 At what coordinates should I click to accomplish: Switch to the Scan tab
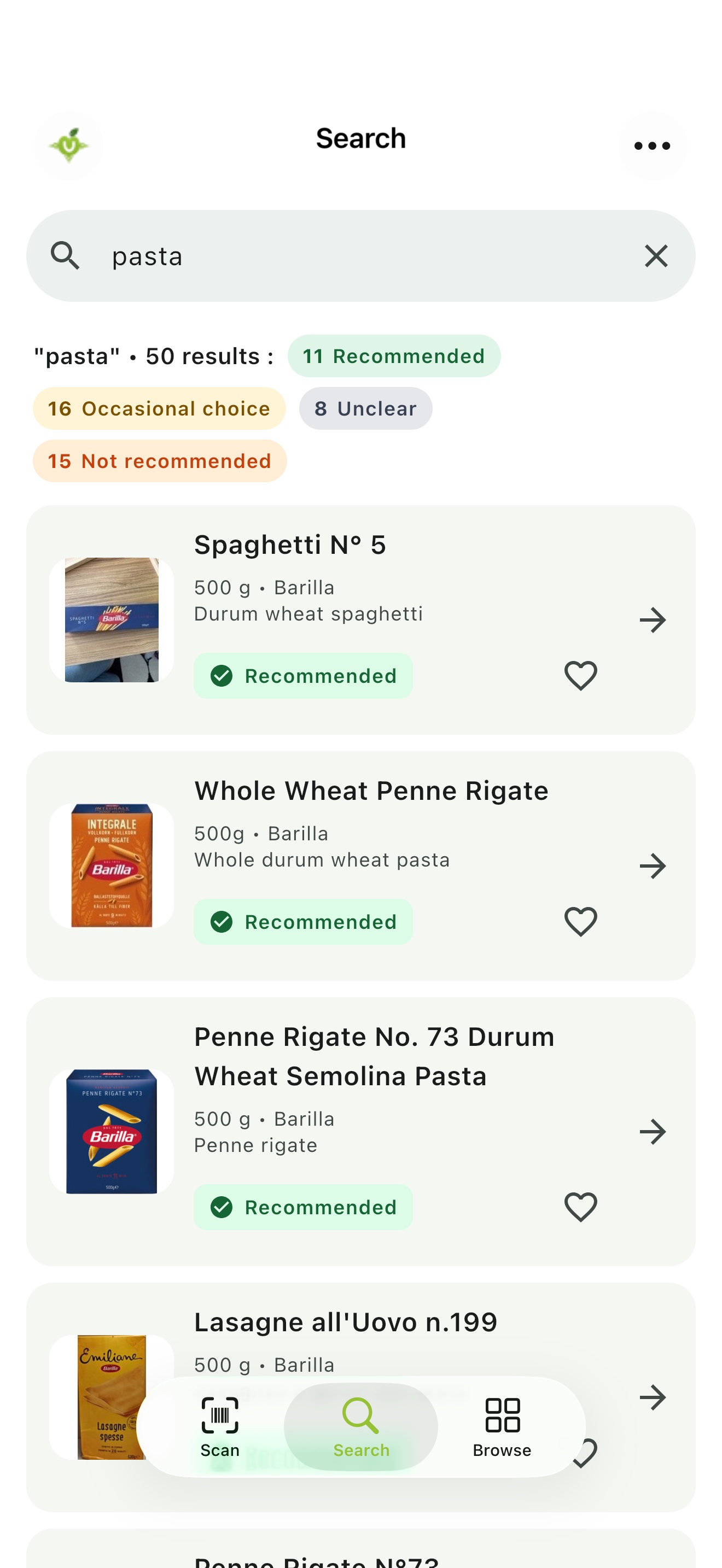click(x=220, y=1427)
